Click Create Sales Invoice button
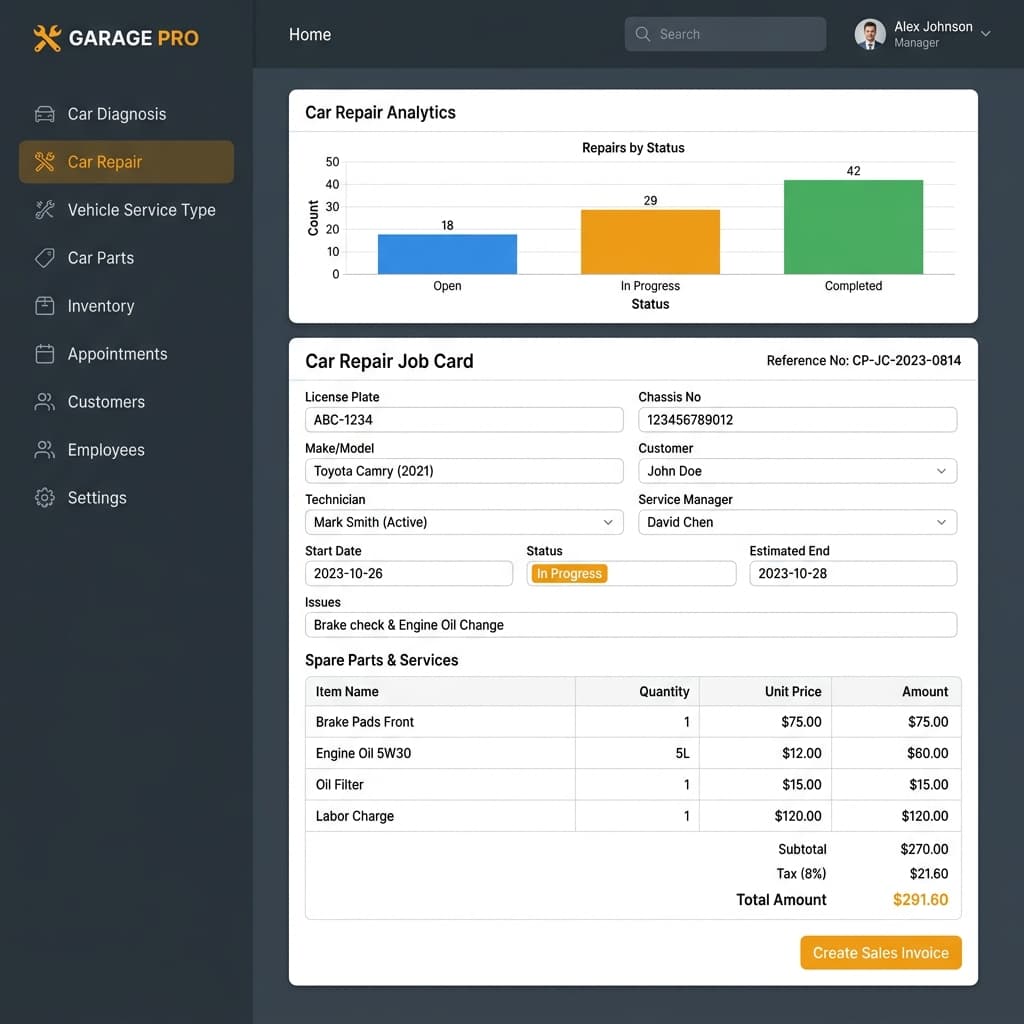 pyautogui.click(x=880, y=953)
